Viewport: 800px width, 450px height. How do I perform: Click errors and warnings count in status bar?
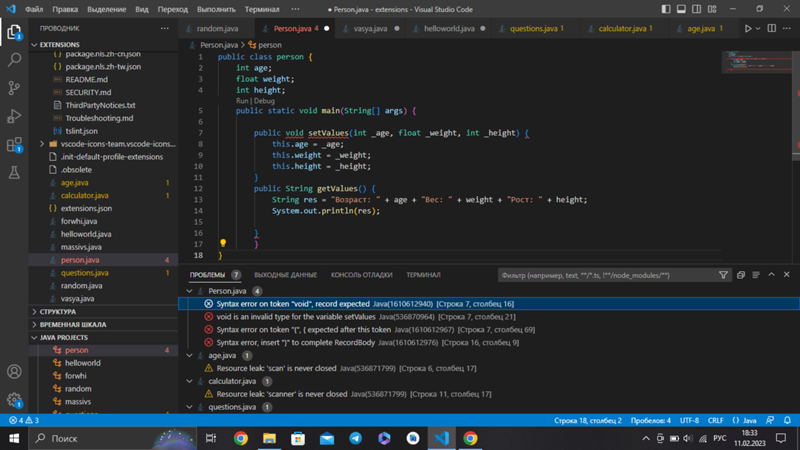point(24,421)
